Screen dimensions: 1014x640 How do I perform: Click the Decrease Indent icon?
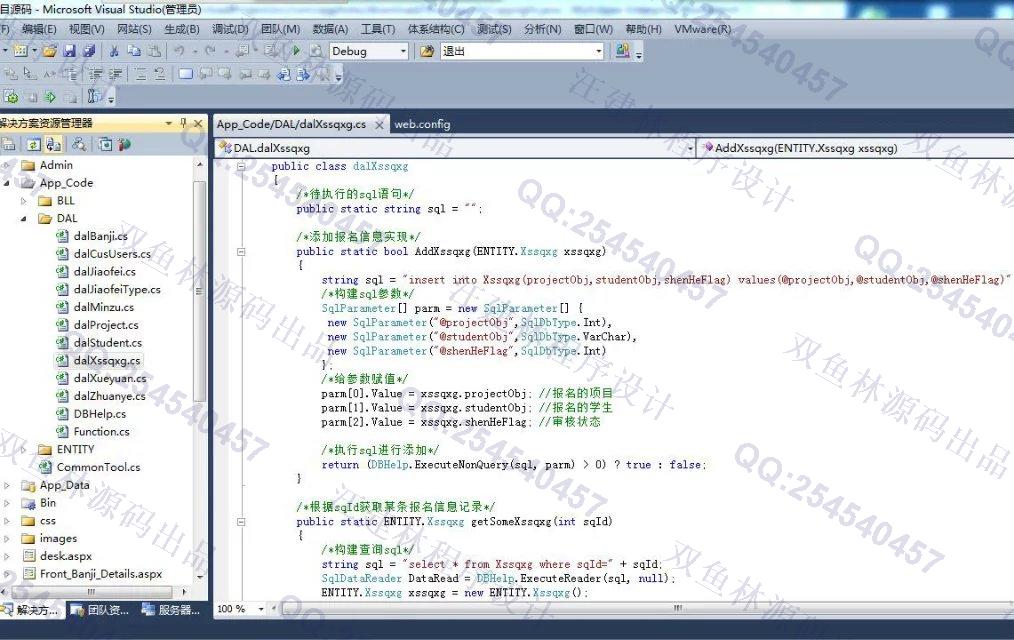coord(95,74)
